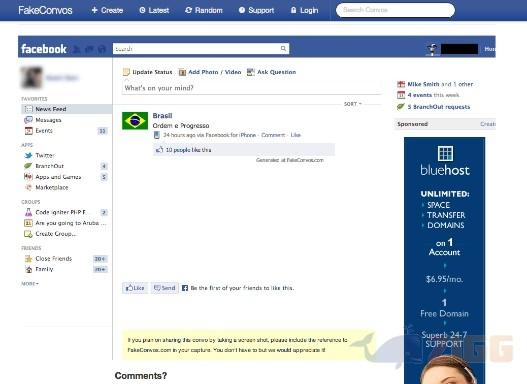Click the Like link under the Brasil post

click(x=295, y=135)
